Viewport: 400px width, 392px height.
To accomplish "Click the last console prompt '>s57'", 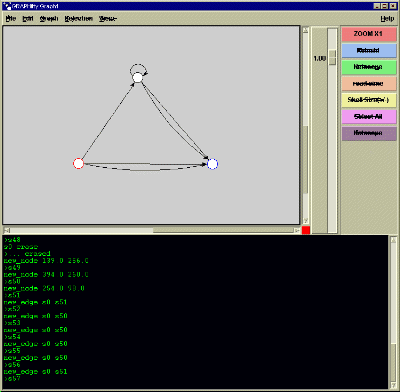I will [12, 379].
